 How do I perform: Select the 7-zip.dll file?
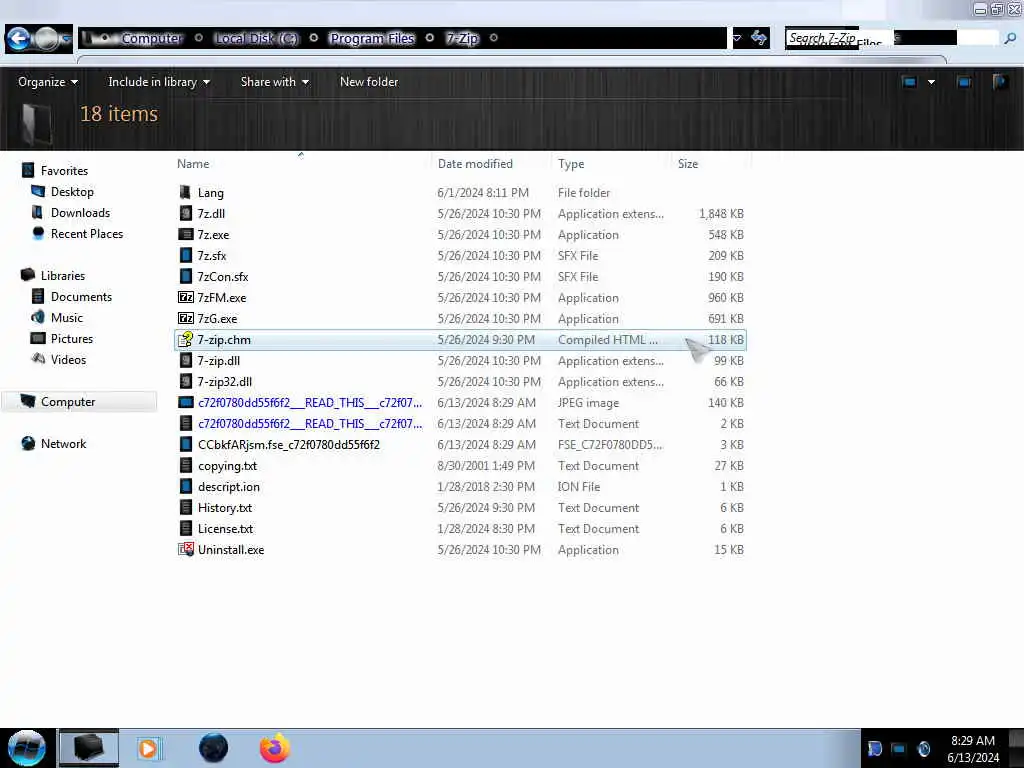tap(460, 360)
